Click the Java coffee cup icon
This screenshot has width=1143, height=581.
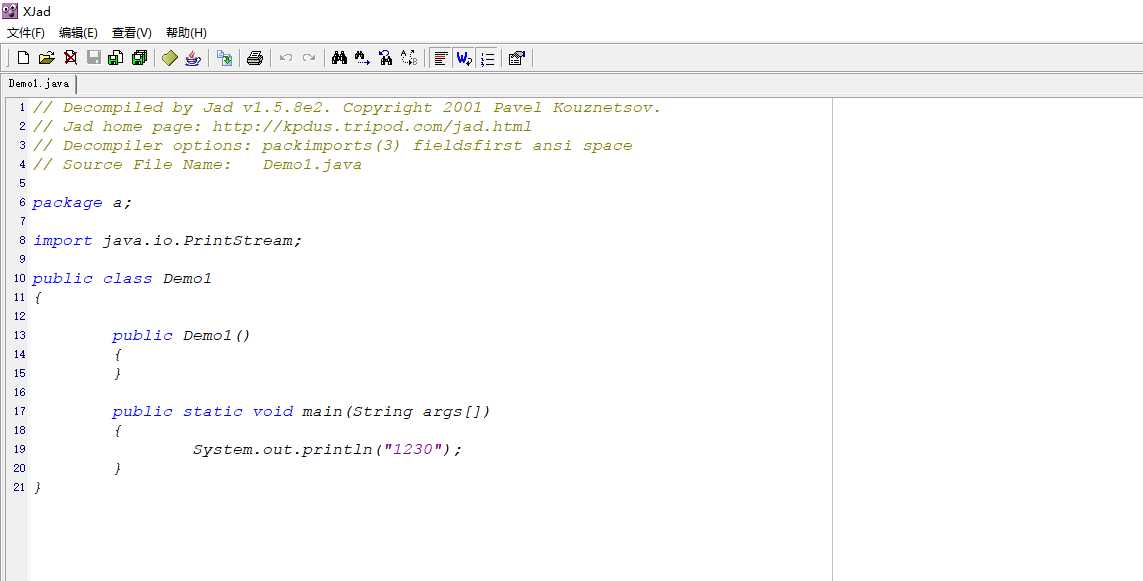point(192,58)
